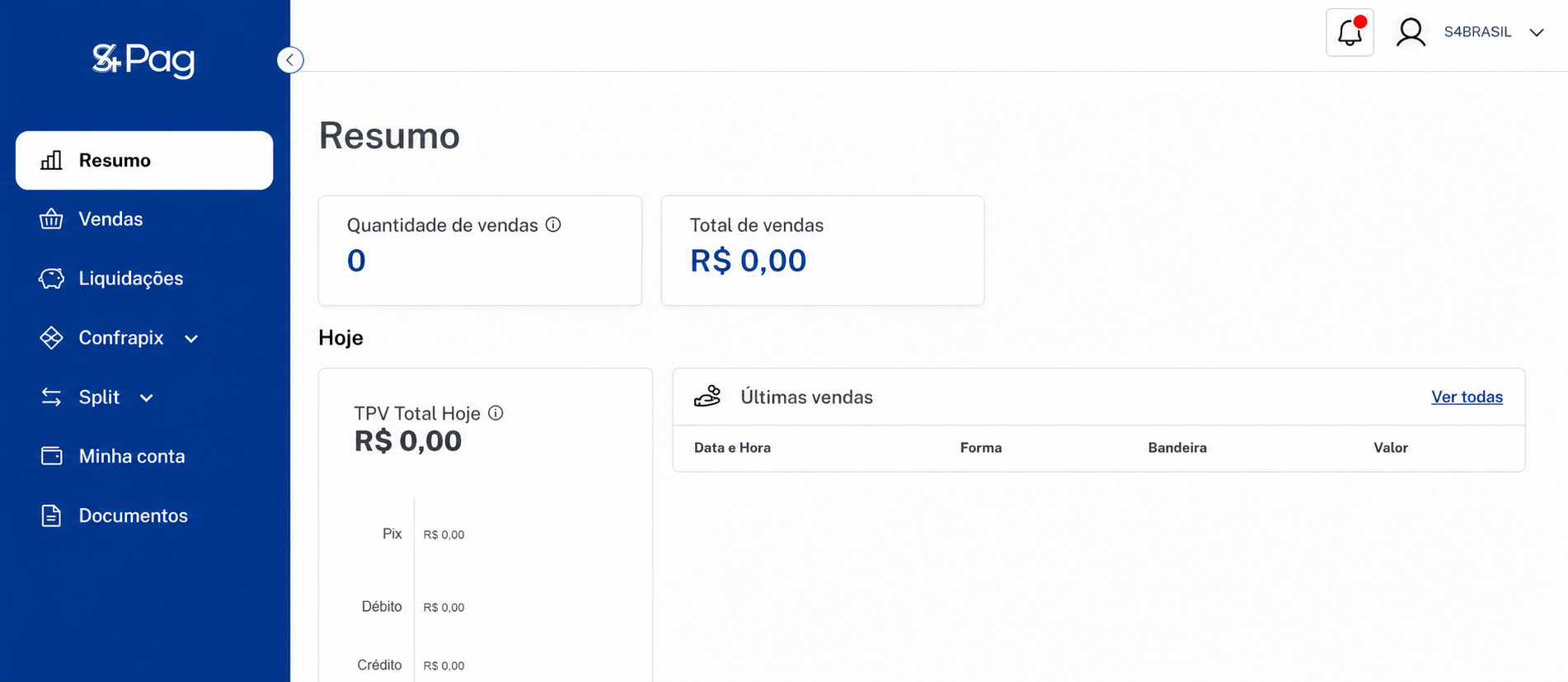Viewport: 1568px width, 682px height.
Task: Click the Pix chart label
Action: [392, 534]
